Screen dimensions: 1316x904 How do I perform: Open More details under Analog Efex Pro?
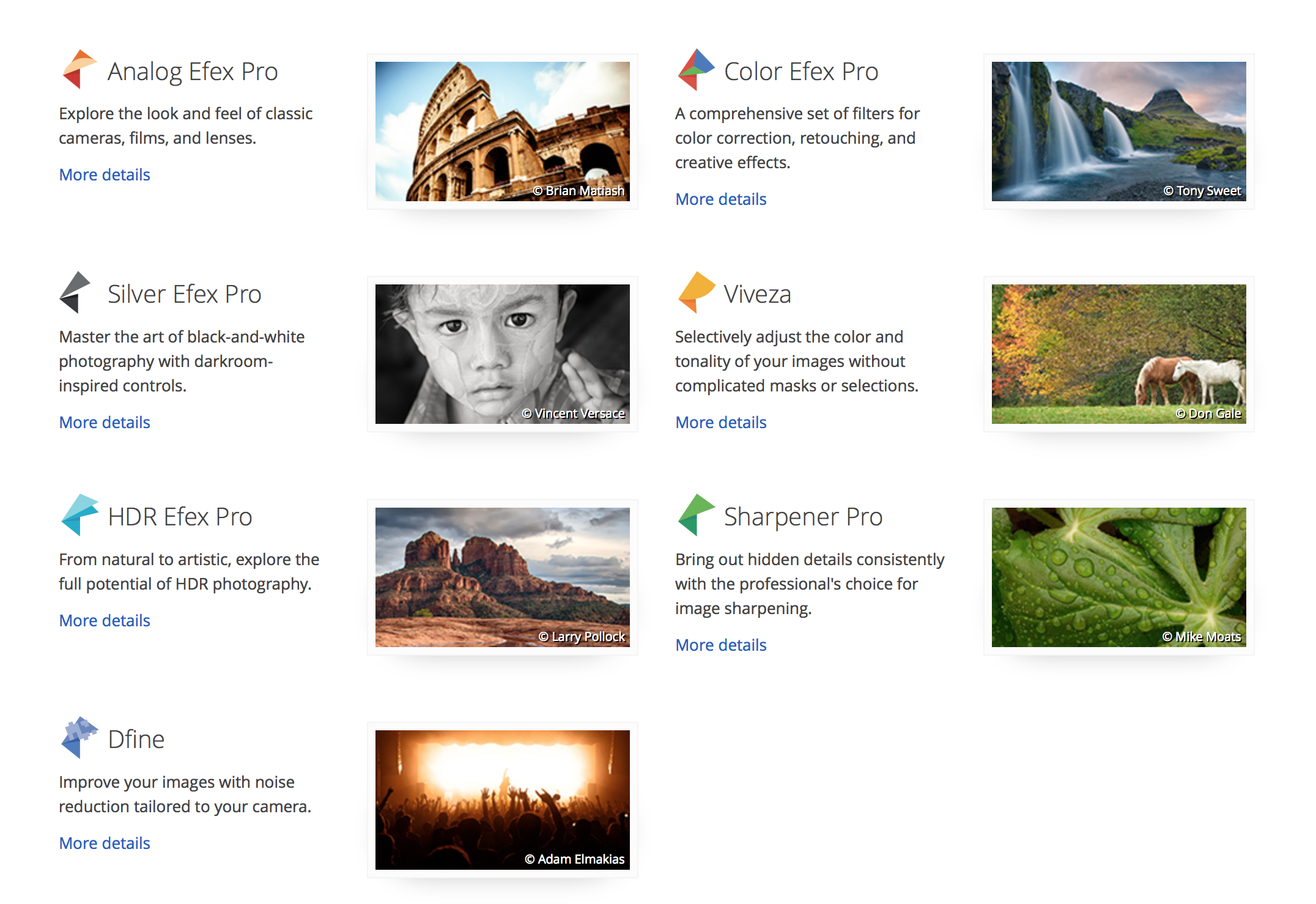(x=105, y=175)
